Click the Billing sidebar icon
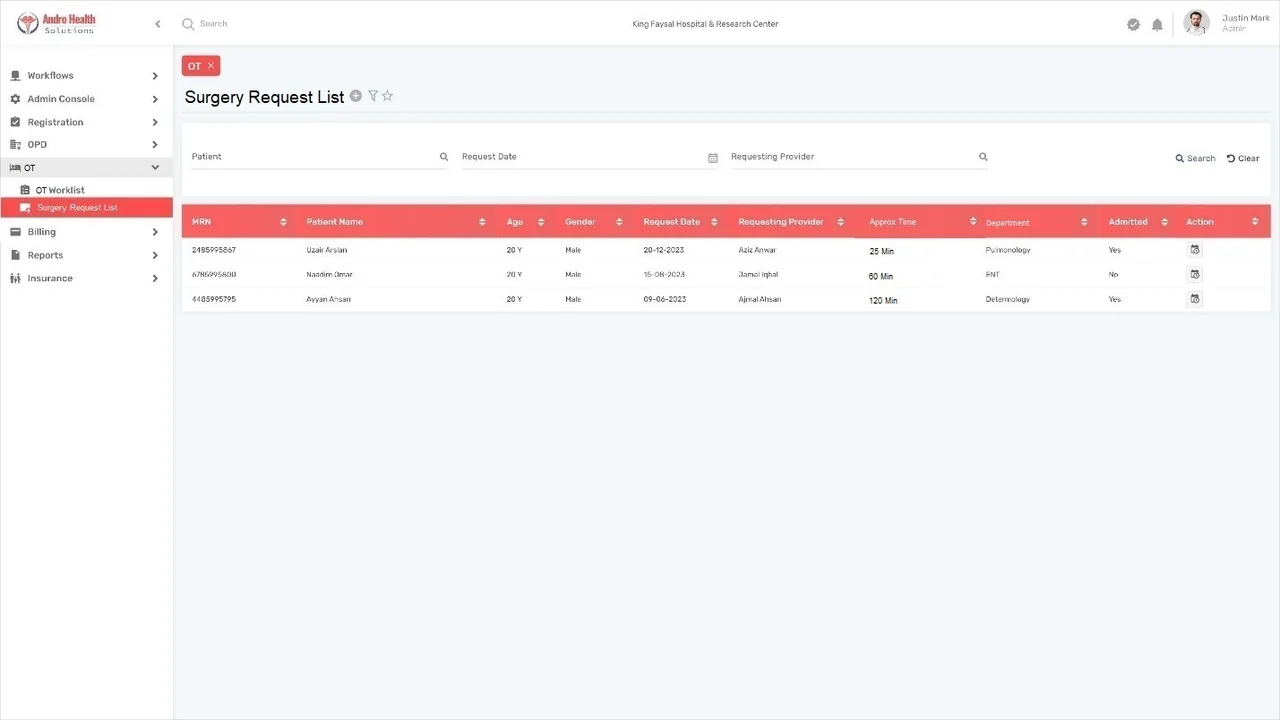The width and height of the screenshot is (1280, 720). pos(15,232)
